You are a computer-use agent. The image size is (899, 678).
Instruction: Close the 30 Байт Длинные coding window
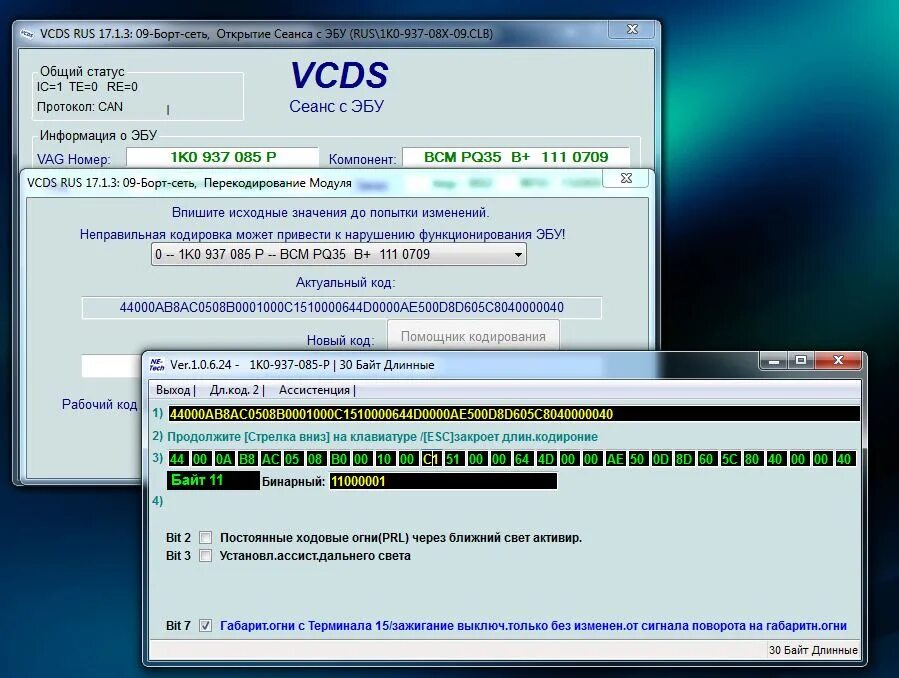pyautogui.click(x=838, y=360)
